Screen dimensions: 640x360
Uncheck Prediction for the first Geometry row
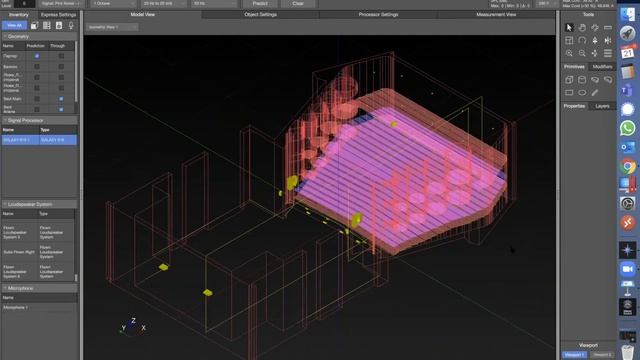coord(37,56)
